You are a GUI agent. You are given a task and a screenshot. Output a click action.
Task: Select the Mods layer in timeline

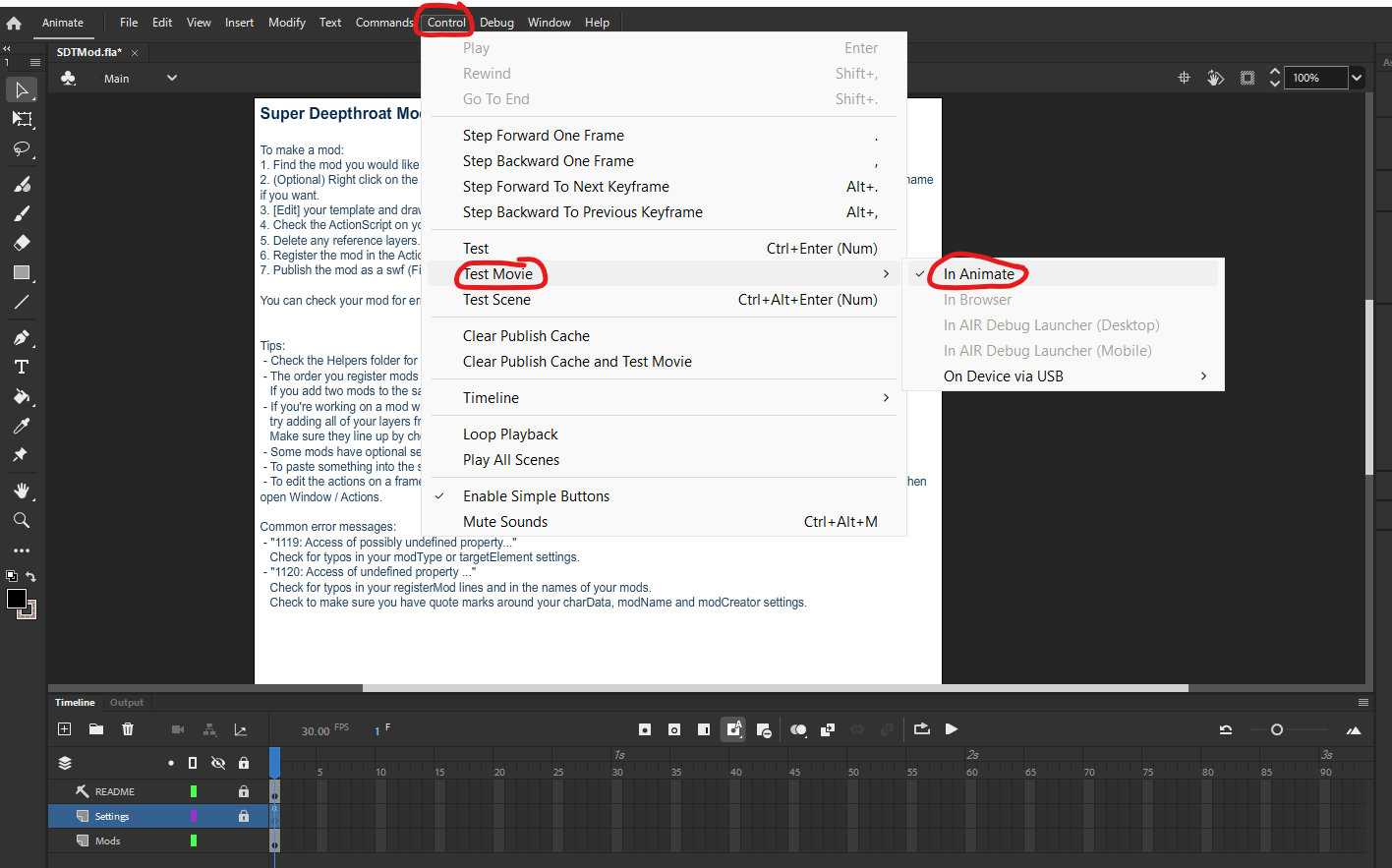click(108, 841)
